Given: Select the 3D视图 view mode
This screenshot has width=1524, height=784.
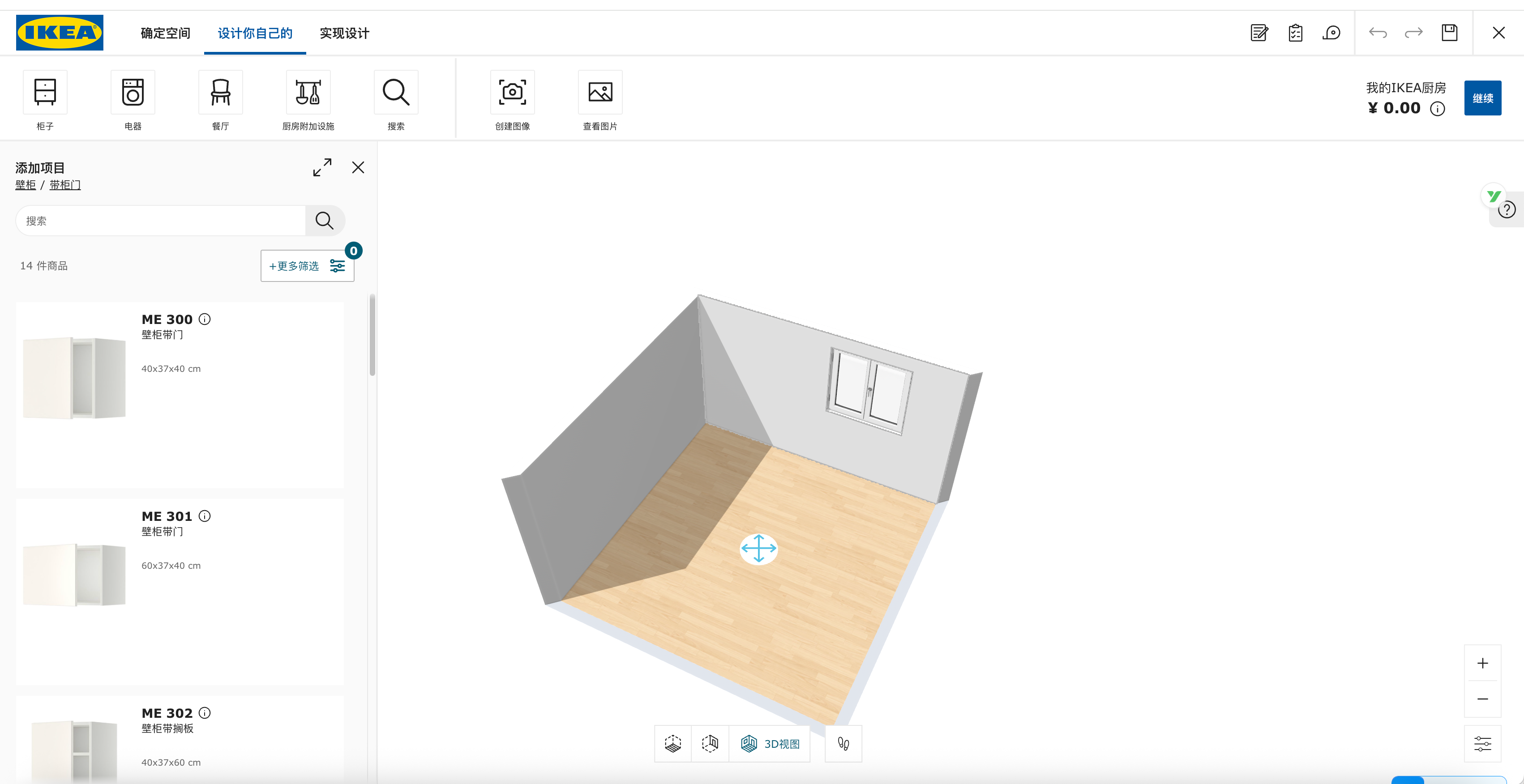Looking at the screenshot, I should click(x=770, y=744).
